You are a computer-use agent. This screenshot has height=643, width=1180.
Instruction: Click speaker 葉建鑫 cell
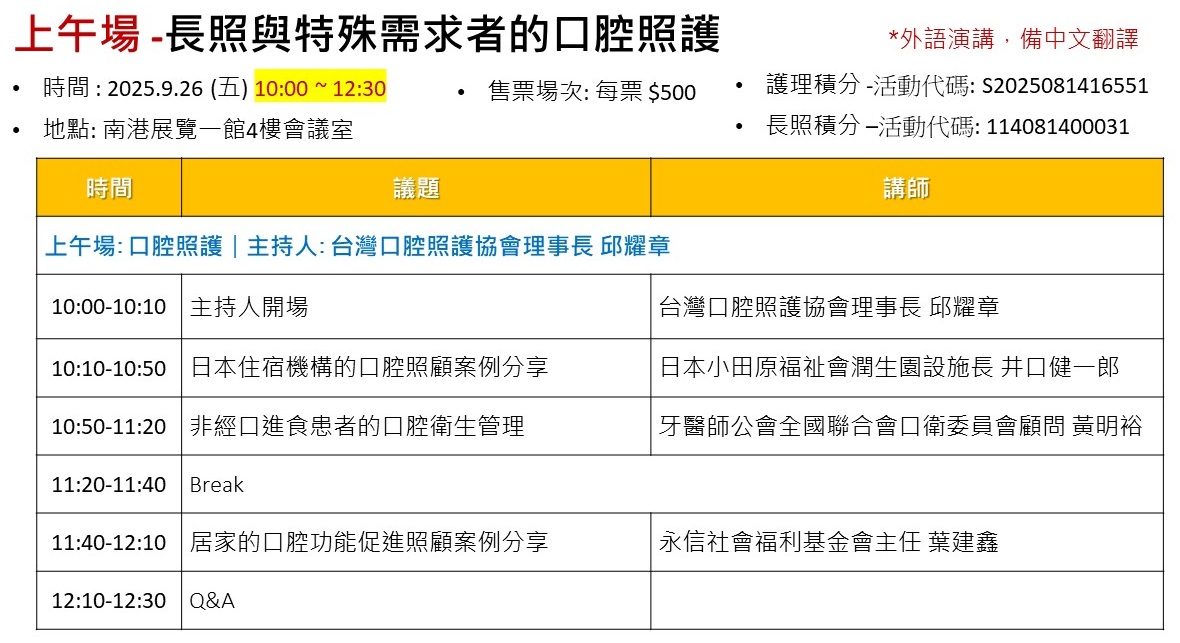(828, 543)
